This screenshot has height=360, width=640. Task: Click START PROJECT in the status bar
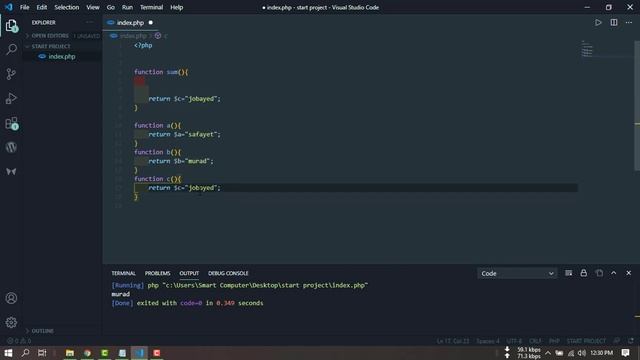(x=586, y=341)
